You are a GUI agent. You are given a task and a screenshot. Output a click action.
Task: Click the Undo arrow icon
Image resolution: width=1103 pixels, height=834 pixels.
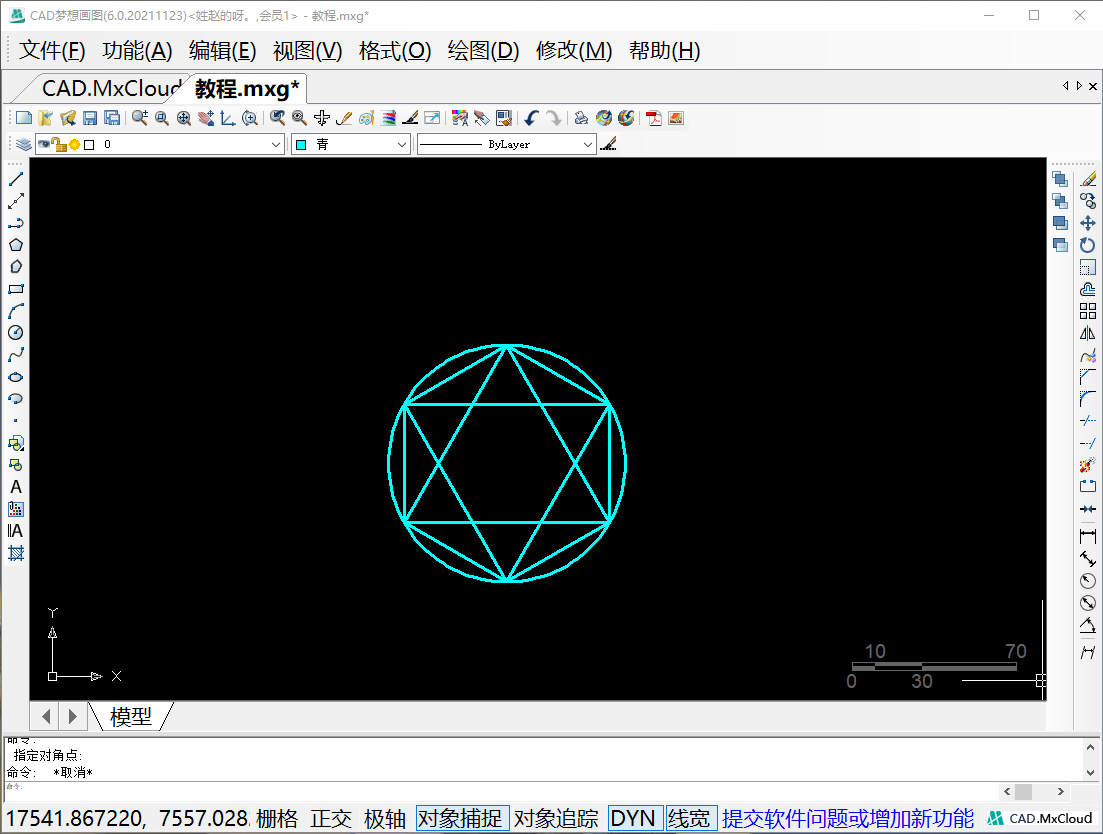(x=531, y=118)
